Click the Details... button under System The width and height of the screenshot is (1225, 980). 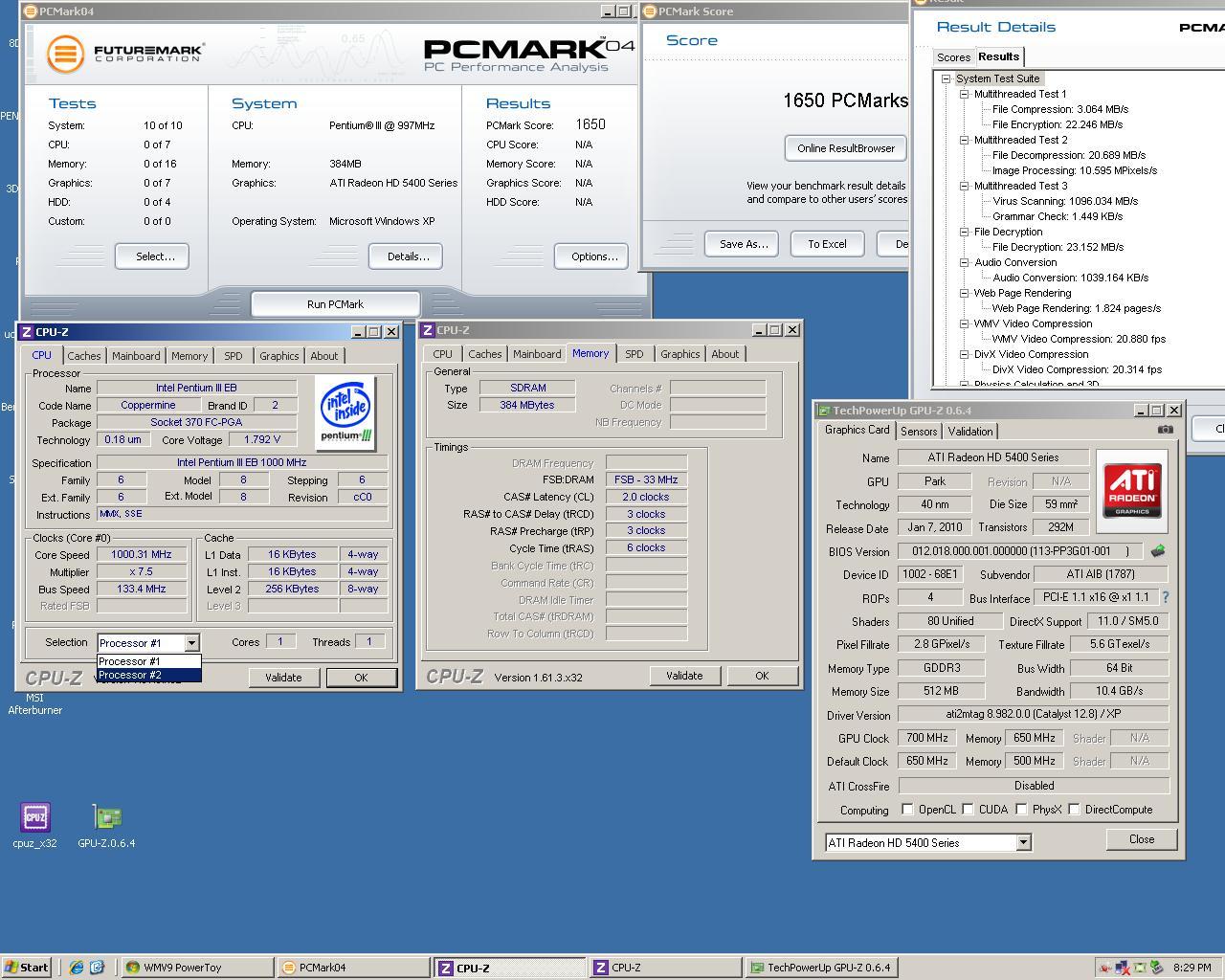(x=408, y=256)
